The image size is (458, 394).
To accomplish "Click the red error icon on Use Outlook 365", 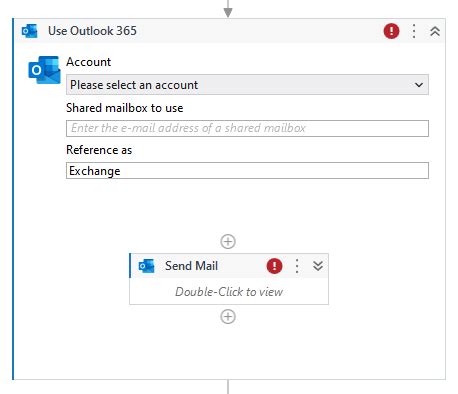I will click(391, 31).
